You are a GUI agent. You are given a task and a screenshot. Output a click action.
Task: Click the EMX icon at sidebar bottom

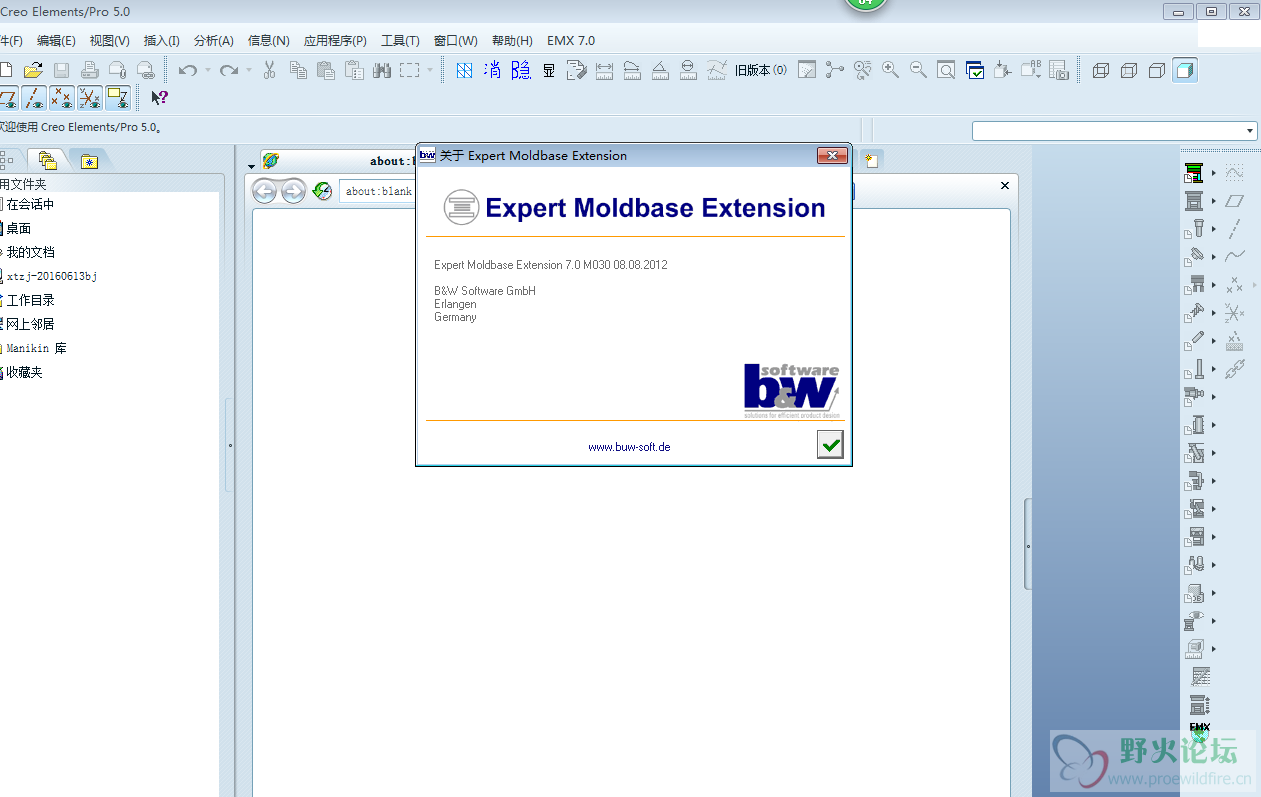tap(1200, 733)
